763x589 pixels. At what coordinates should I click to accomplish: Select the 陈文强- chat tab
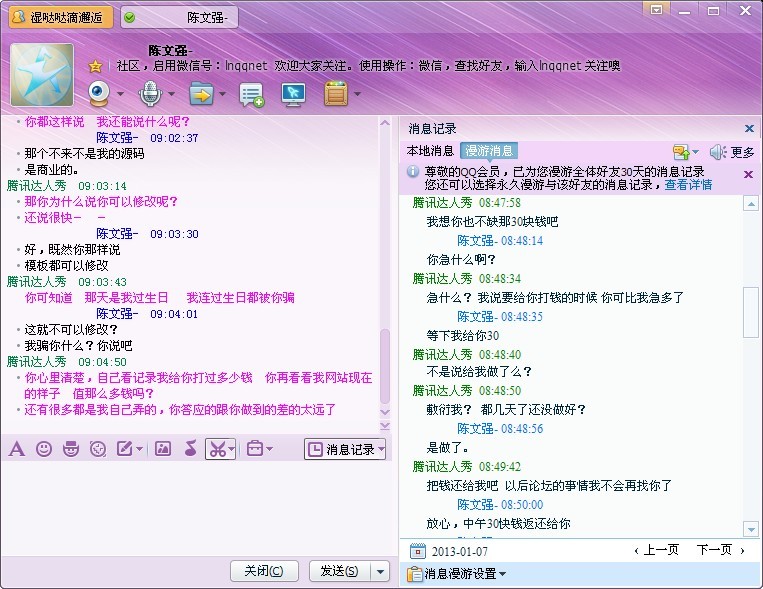(180, 18)
